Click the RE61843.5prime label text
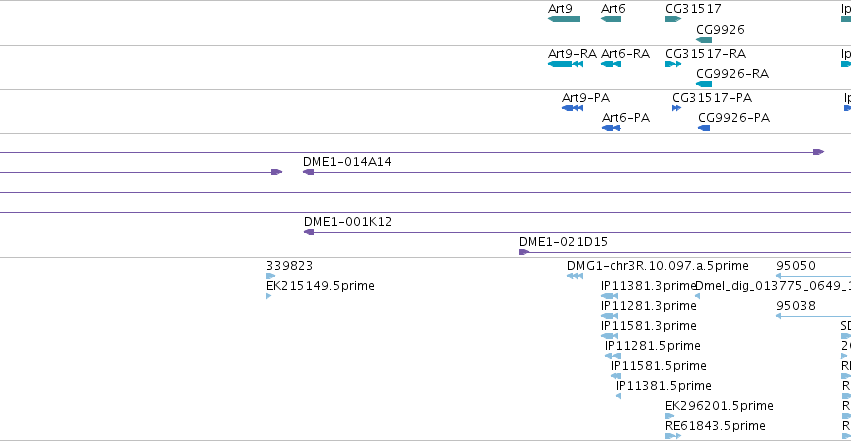Viewport: 851px width, 441px height. point(715,426)
